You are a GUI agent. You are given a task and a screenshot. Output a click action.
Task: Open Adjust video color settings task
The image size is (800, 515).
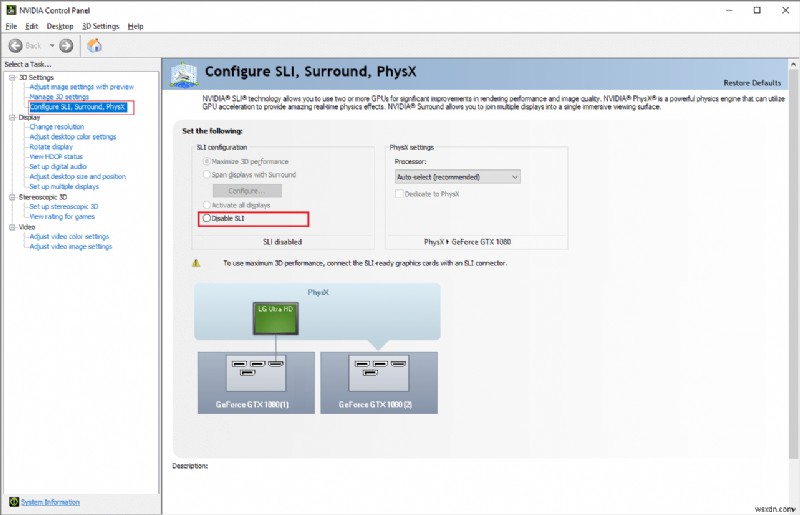point(69,236)
